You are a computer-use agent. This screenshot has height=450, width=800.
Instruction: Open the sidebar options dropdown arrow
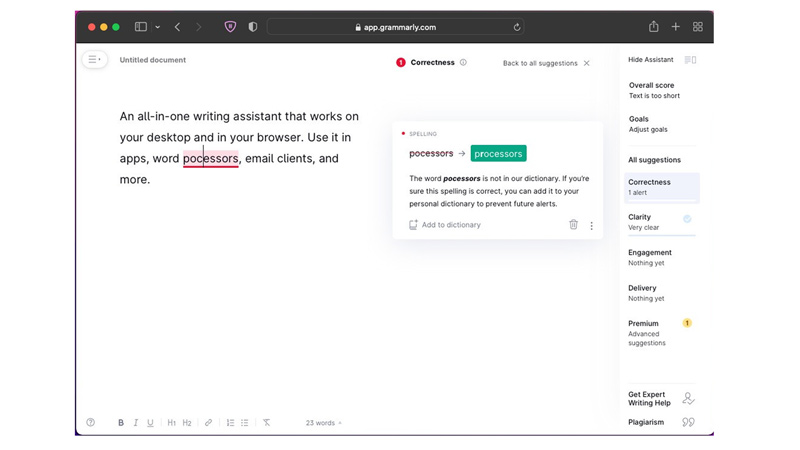(158, 27)
